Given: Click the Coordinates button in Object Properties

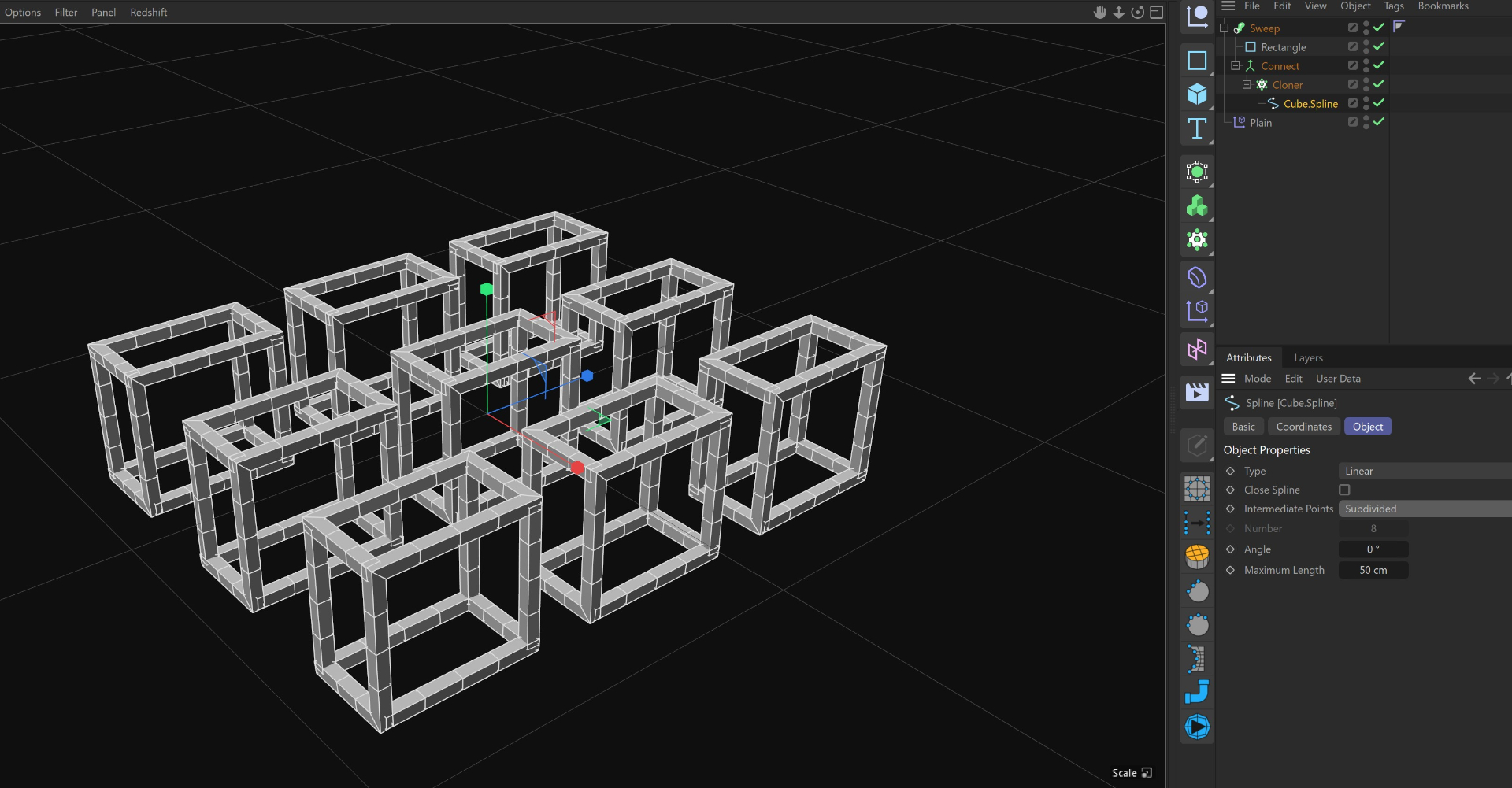Looking at the screenshot, I should pyautogui.click(x=1303, y=426).
